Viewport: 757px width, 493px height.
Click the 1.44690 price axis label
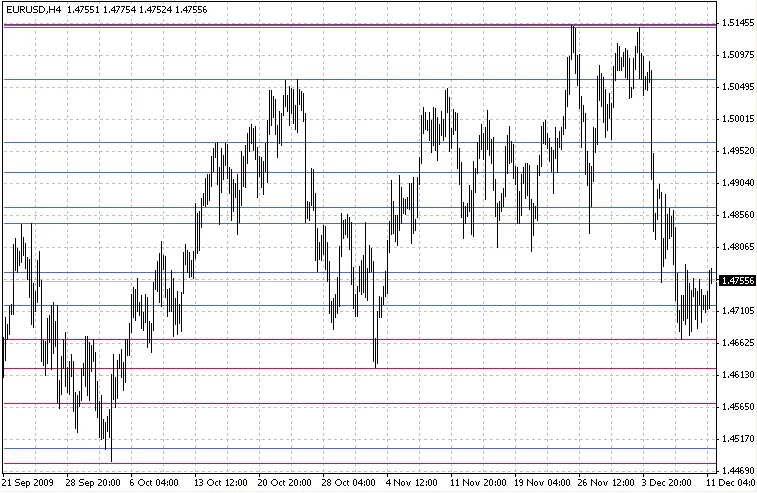tap(737, 470)
